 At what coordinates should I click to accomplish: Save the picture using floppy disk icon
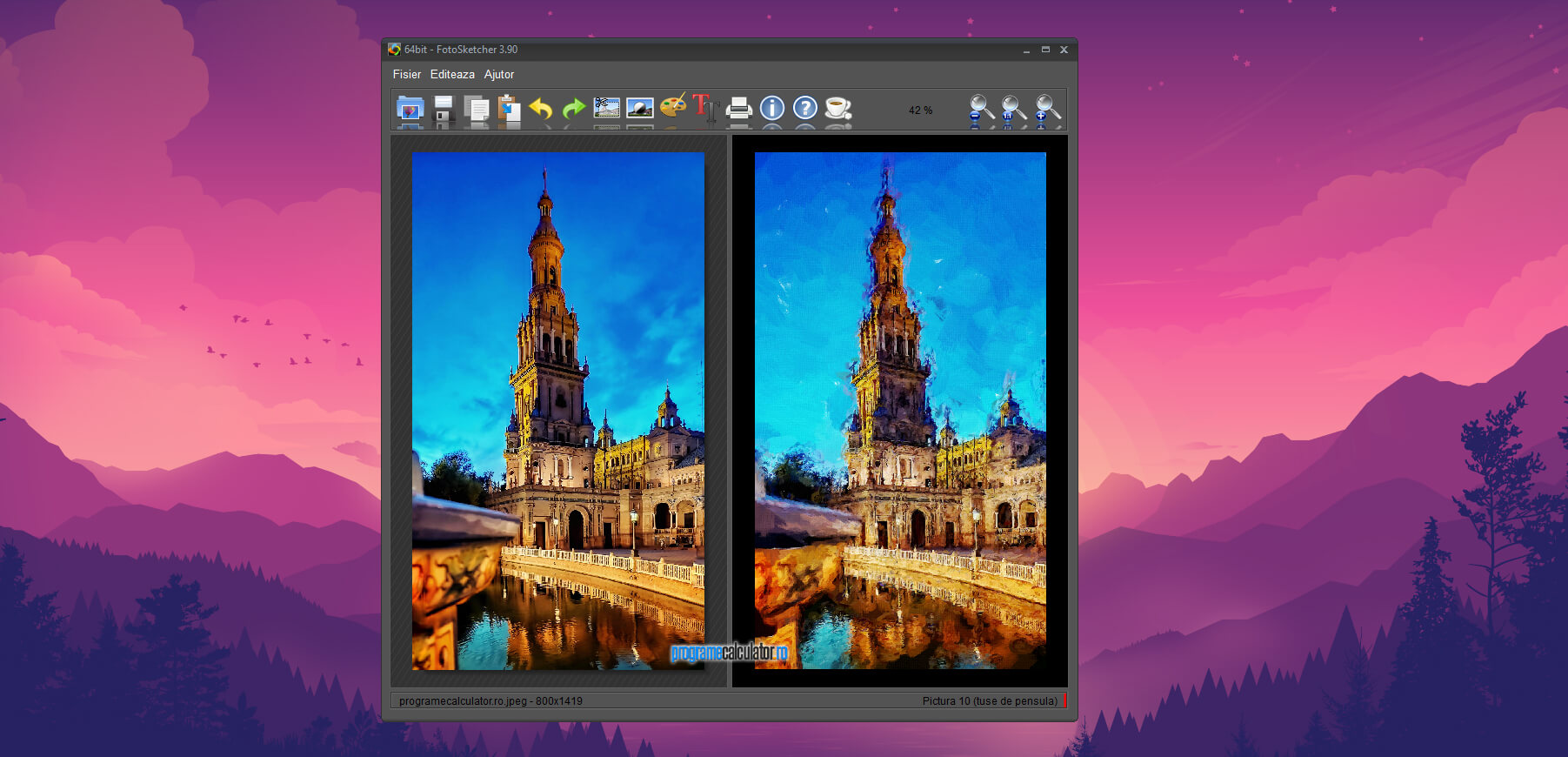(444, 109)
